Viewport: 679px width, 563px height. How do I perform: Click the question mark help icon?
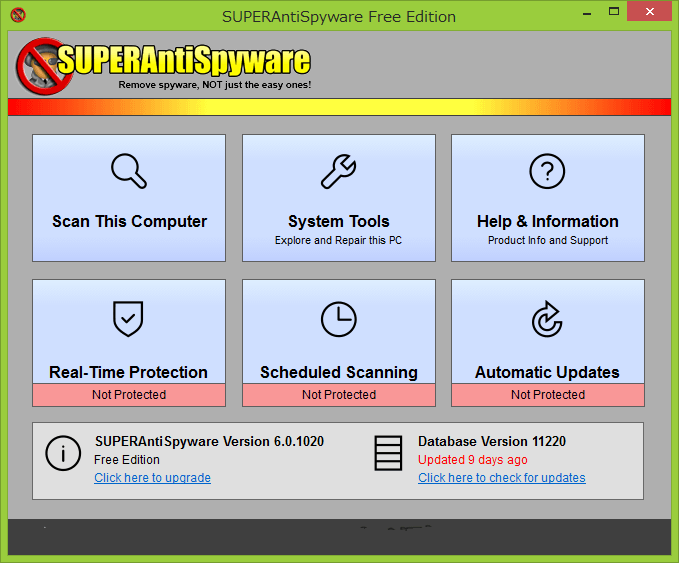tap(547, 171)
